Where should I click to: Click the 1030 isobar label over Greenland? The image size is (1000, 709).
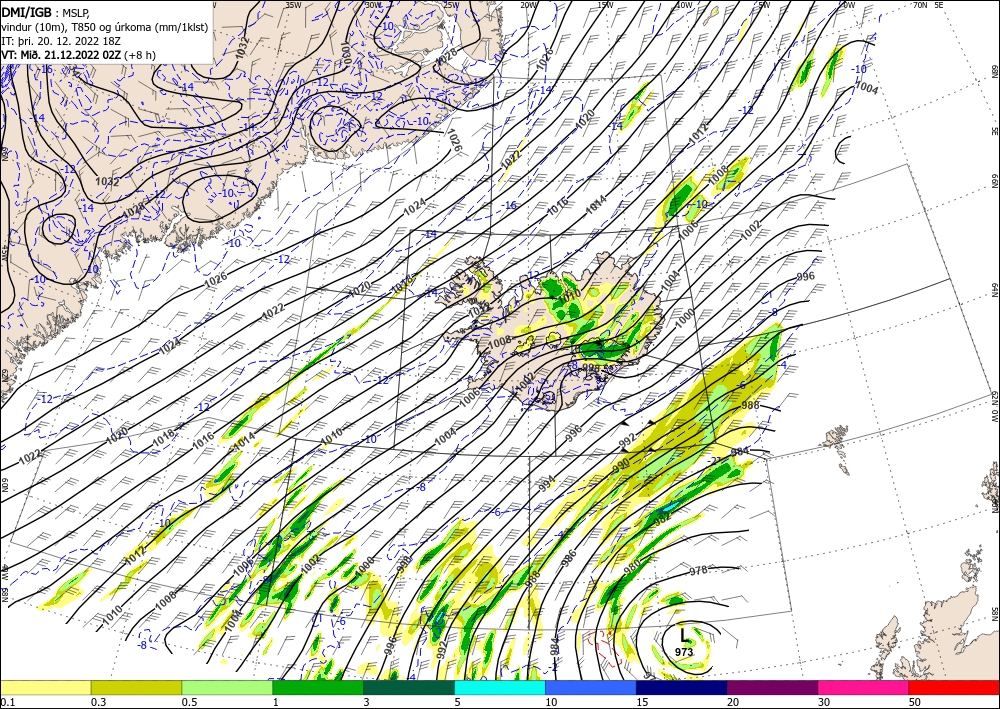(345, 54)
